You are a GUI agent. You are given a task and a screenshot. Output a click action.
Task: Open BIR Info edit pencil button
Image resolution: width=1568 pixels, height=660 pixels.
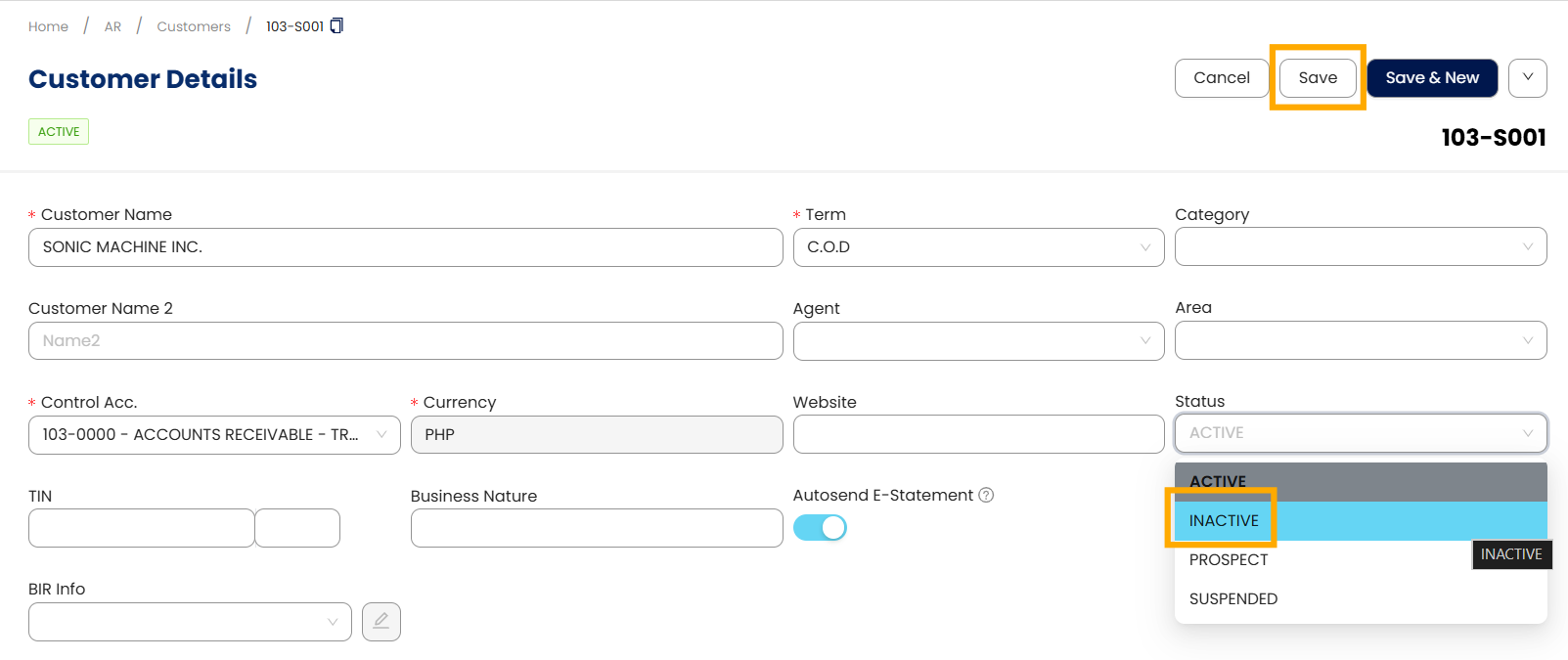click(x=381, y=621)
